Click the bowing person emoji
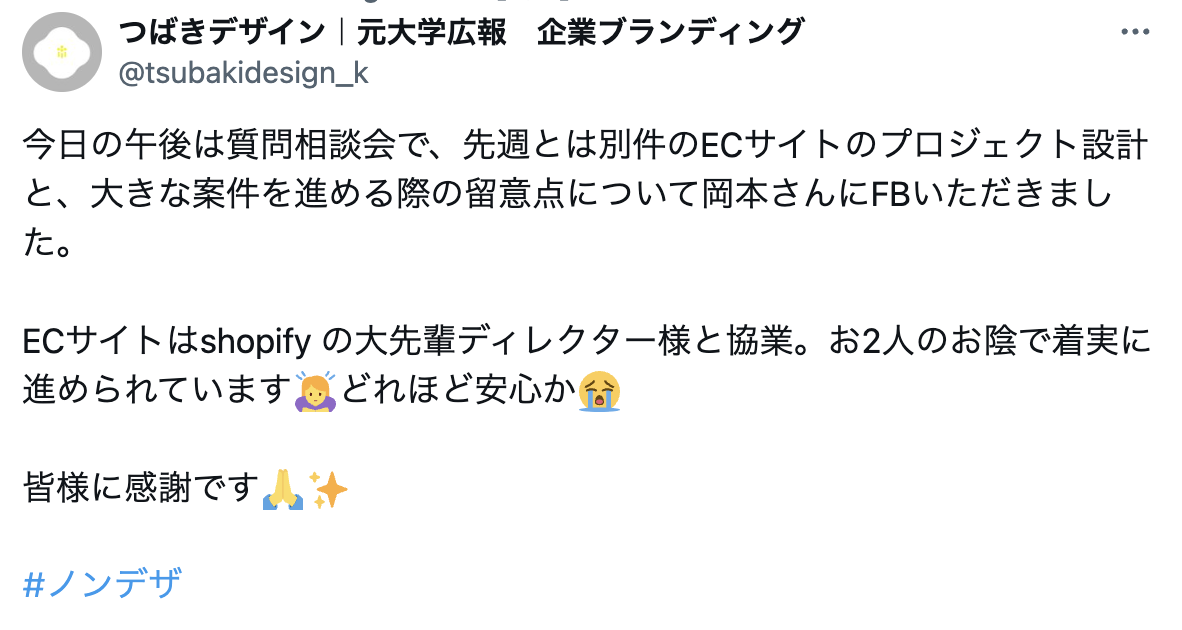Viewport: 1182px width, 630px height. 315,390
